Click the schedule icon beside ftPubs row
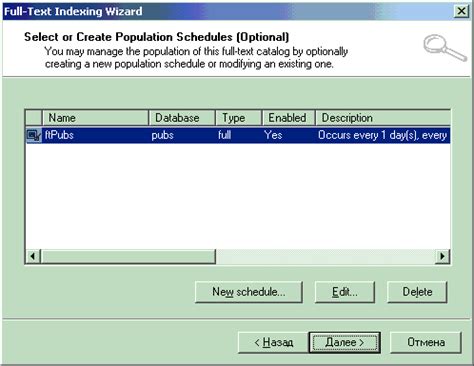Screen dimensions: 474x366 coord(34,135)
